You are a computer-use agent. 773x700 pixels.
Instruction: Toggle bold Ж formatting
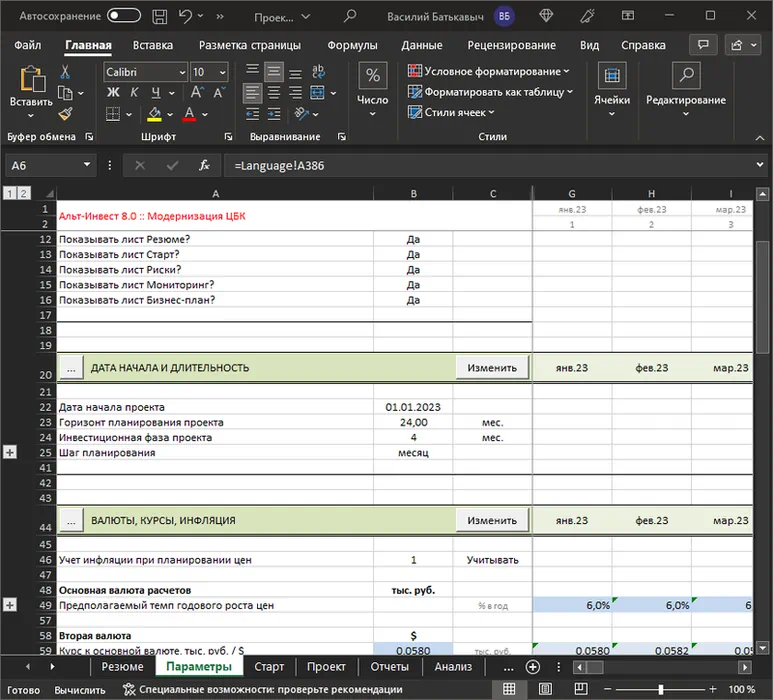pos(113,93)
